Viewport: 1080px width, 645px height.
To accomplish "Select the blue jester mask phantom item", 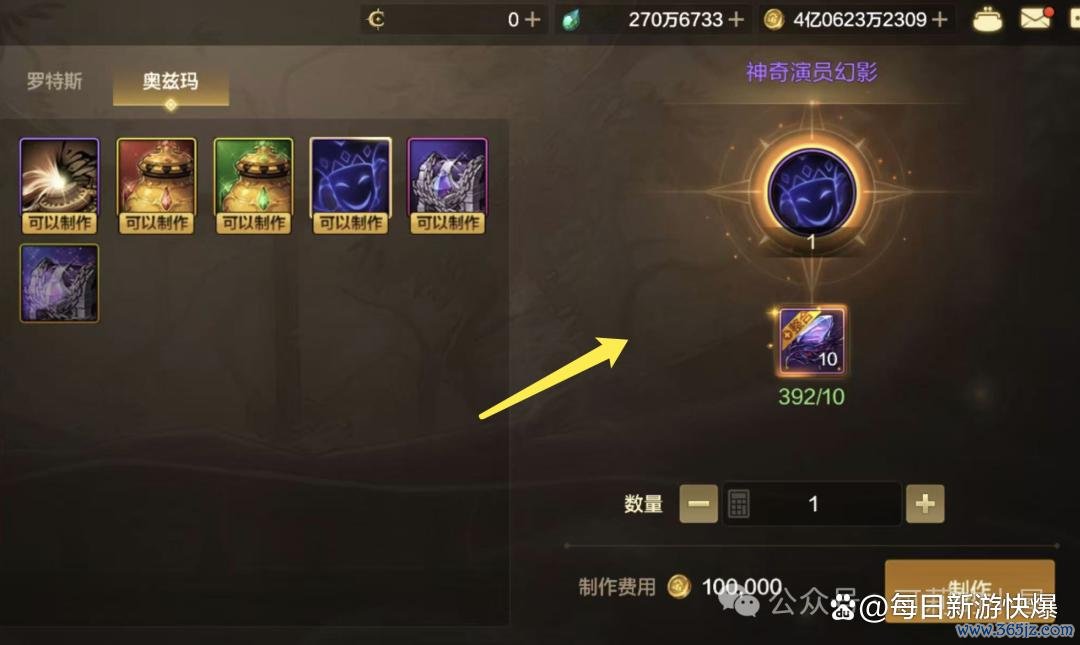I will (x=351, y=185).
